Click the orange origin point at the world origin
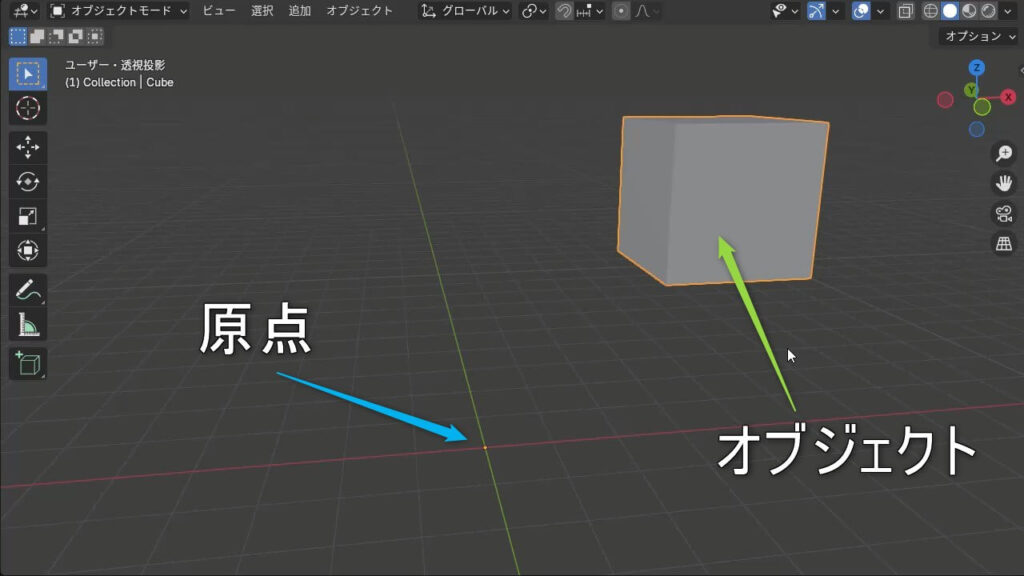The image size is (1024, 576). [485, 447]
